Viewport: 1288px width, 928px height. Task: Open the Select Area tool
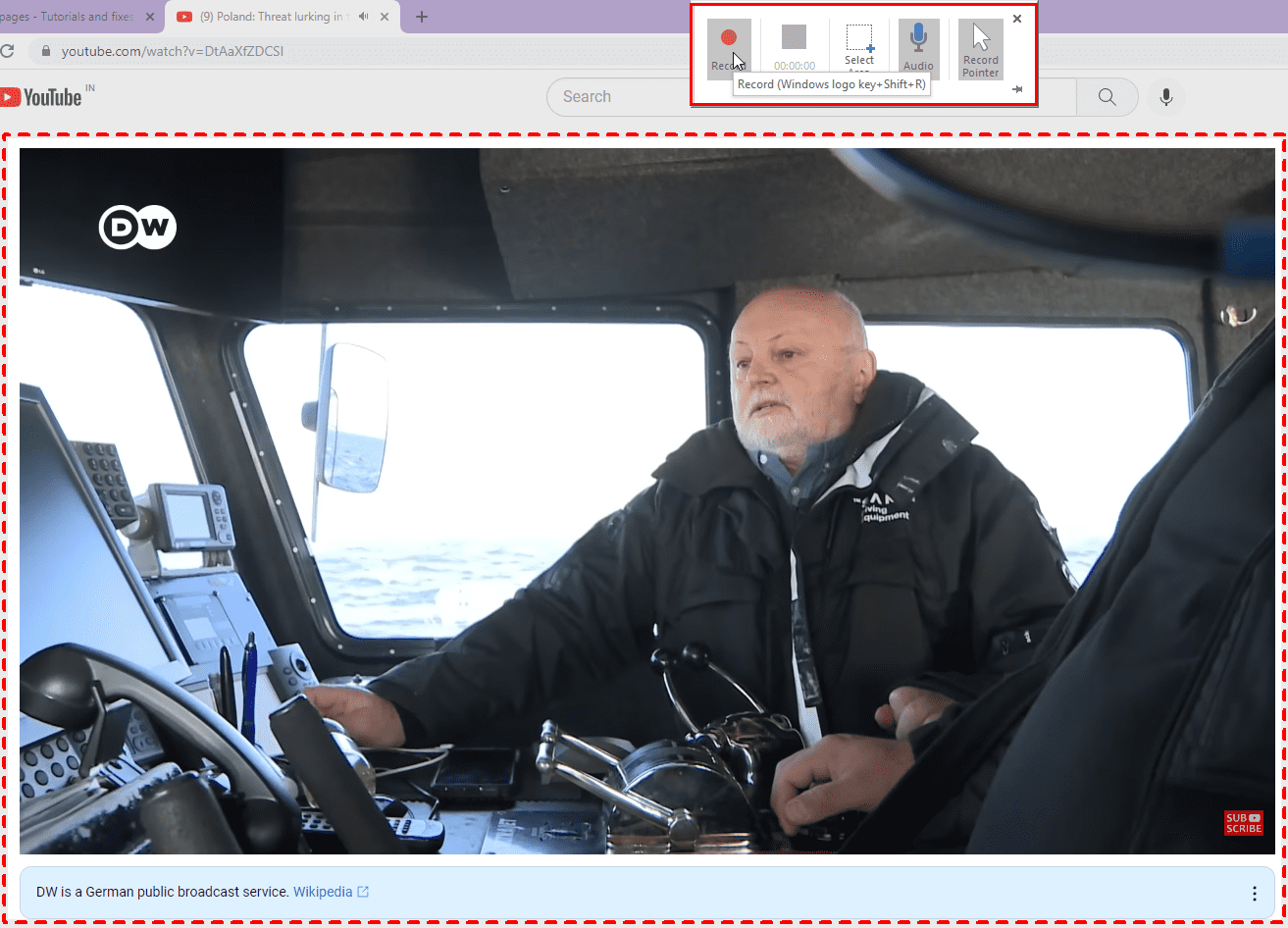point(859,44)
